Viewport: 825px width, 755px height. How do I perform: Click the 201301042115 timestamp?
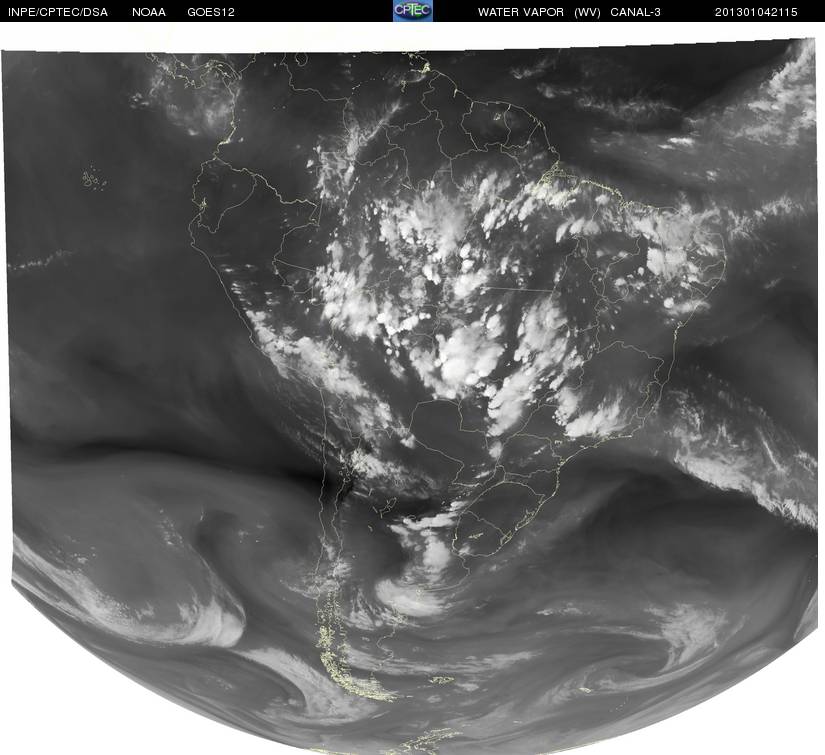coord(756,12)
